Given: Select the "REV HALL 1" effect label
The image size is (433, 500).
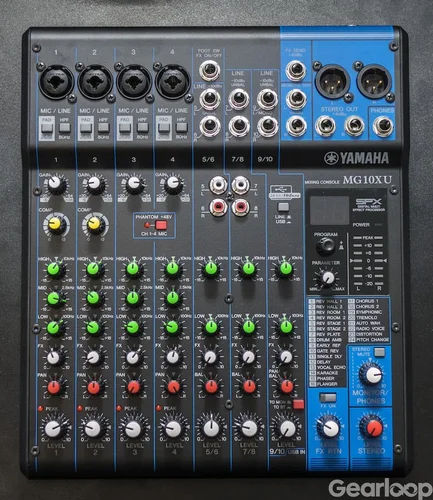Looking at the screenshot, I should pos(329,301).
